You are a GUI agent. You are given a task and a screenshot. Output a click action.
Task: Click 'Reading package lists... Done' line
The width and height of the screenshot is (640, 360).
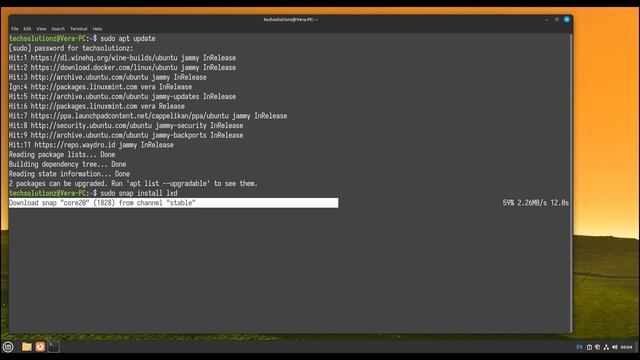(62, 155)
